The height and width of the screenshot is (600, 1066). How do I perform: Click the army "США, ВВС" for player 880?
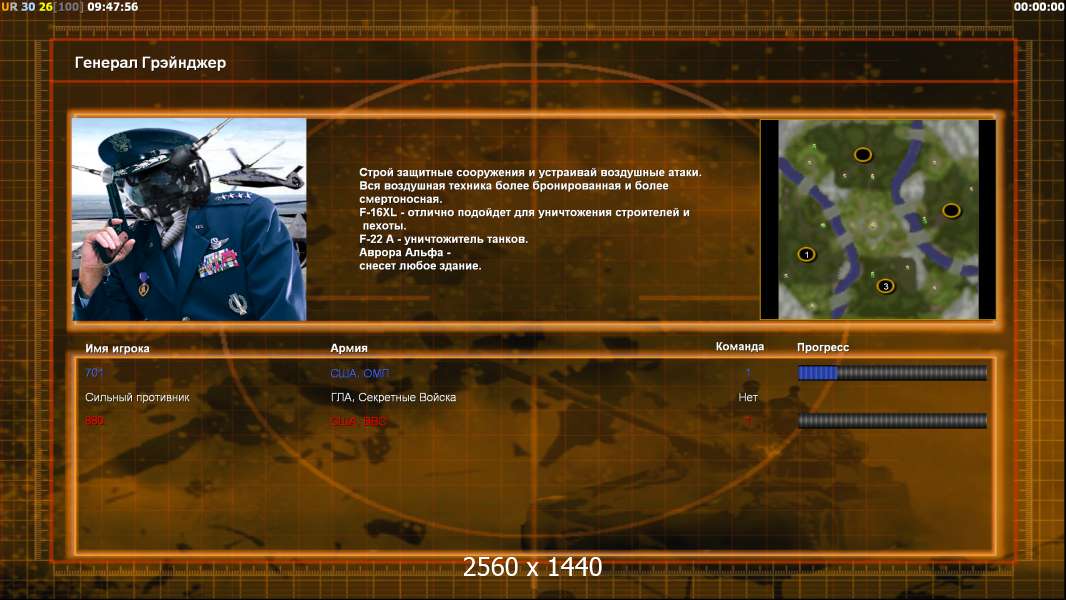tap(358, 421)
